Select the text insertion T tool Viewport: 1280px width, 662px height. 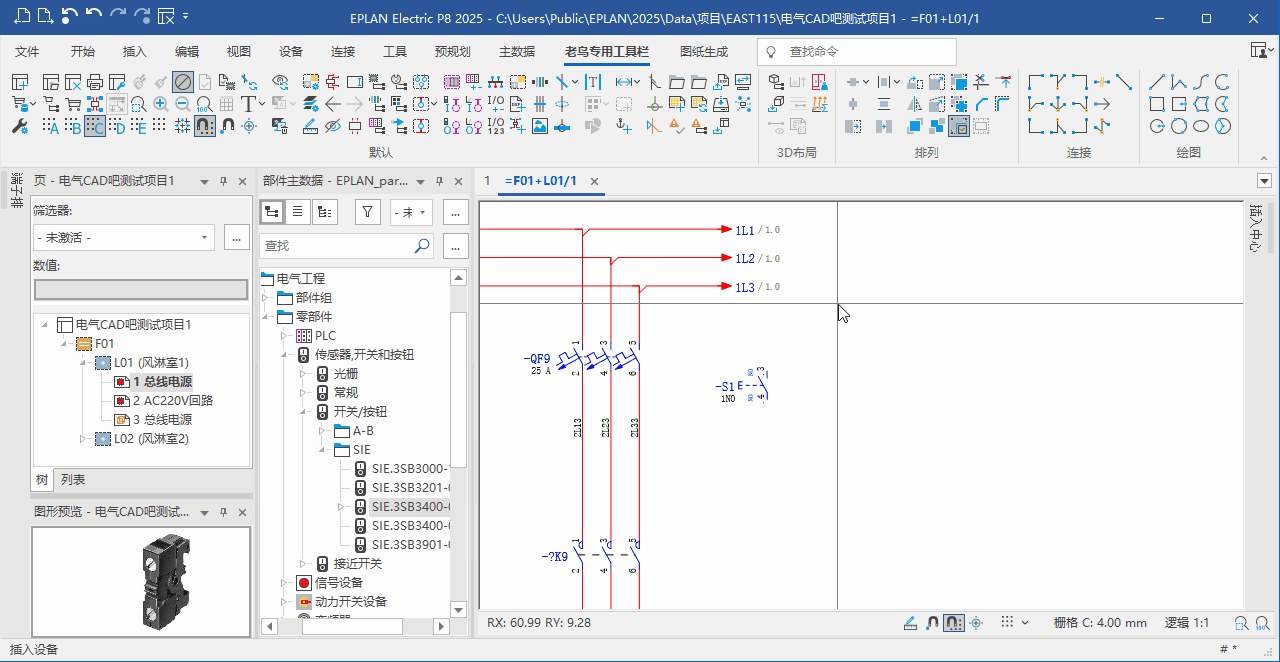(248, 104)
